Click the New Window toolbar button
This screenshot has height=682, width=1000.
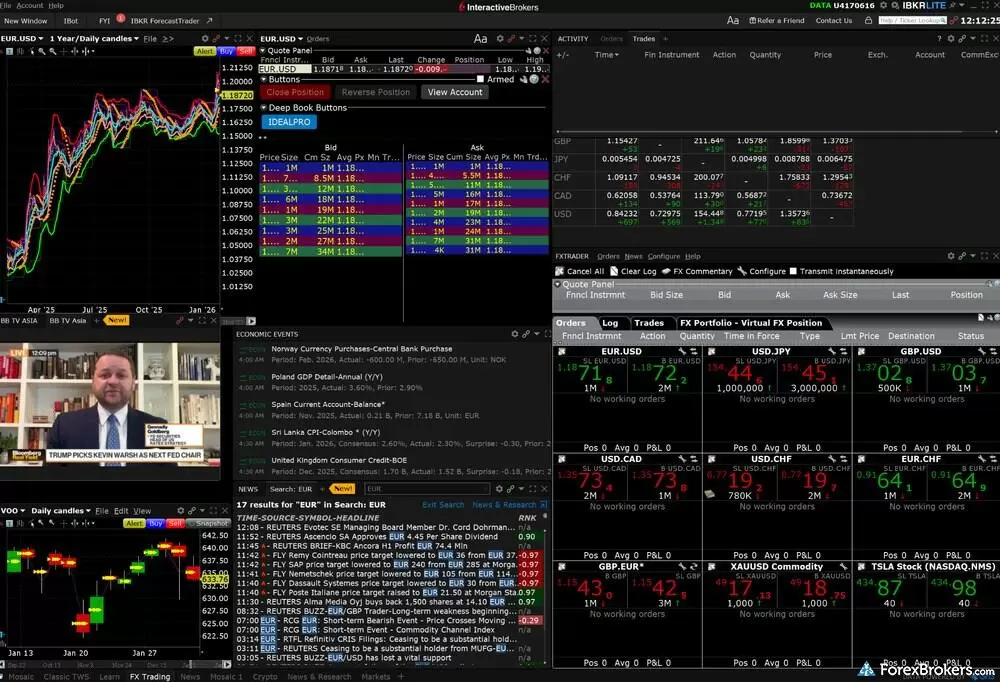point(26,20)
